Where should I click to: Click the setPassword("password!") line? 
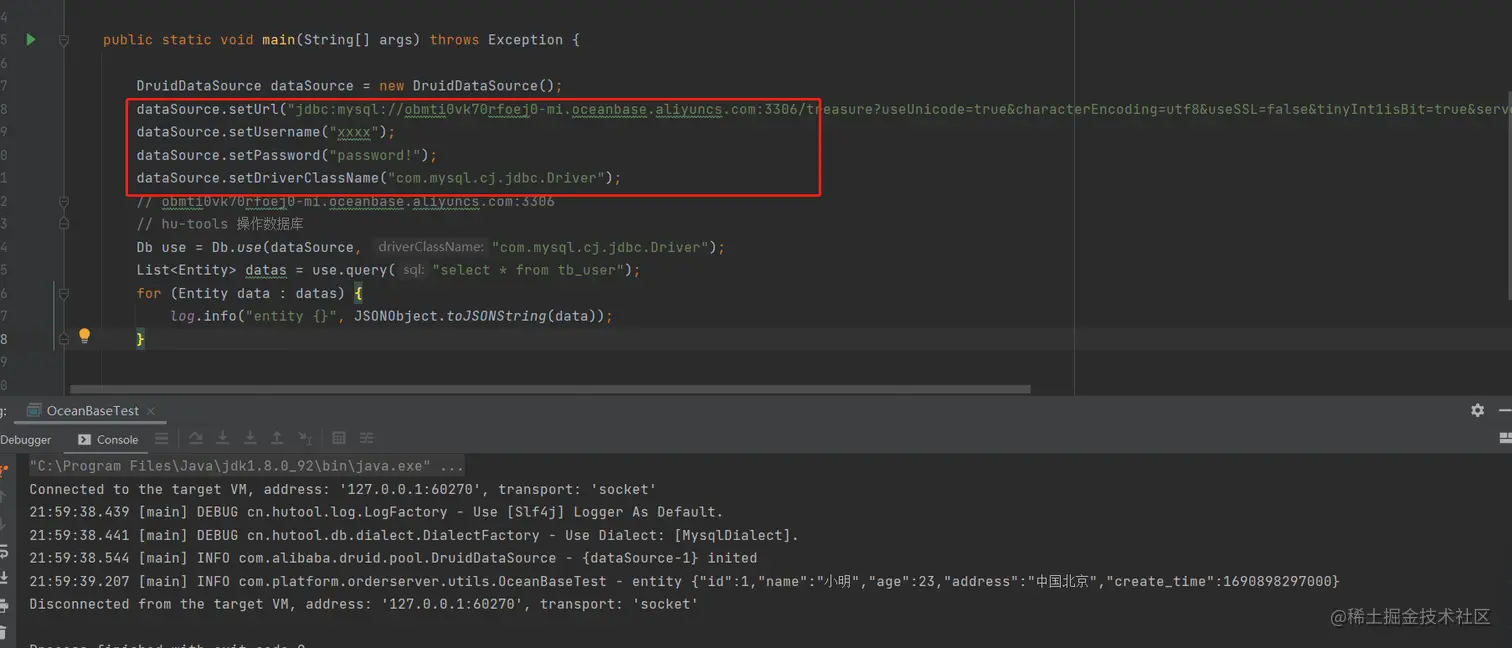287,155
